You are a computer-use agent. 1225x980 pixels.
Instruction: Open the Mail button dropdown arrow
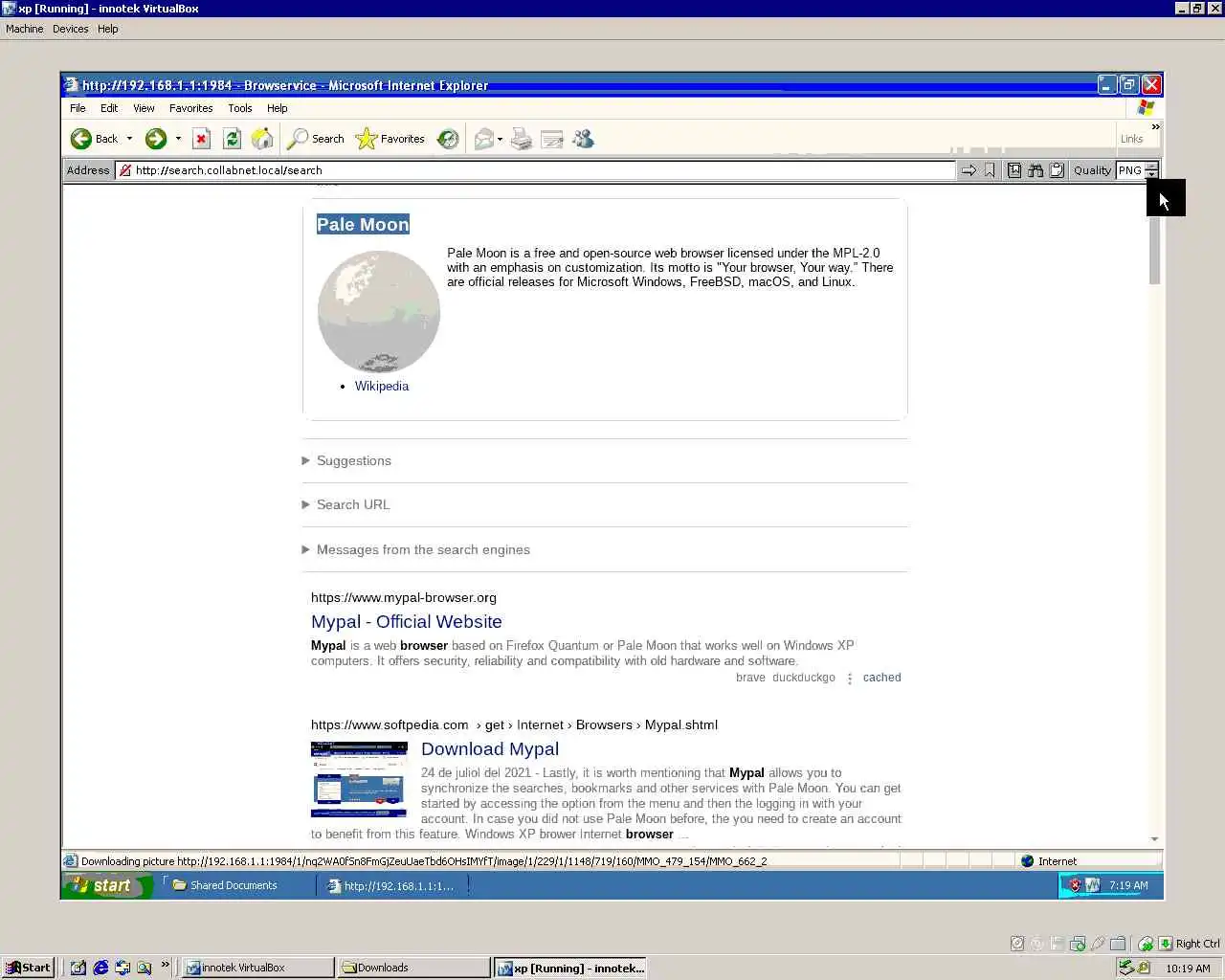[500, 139]
